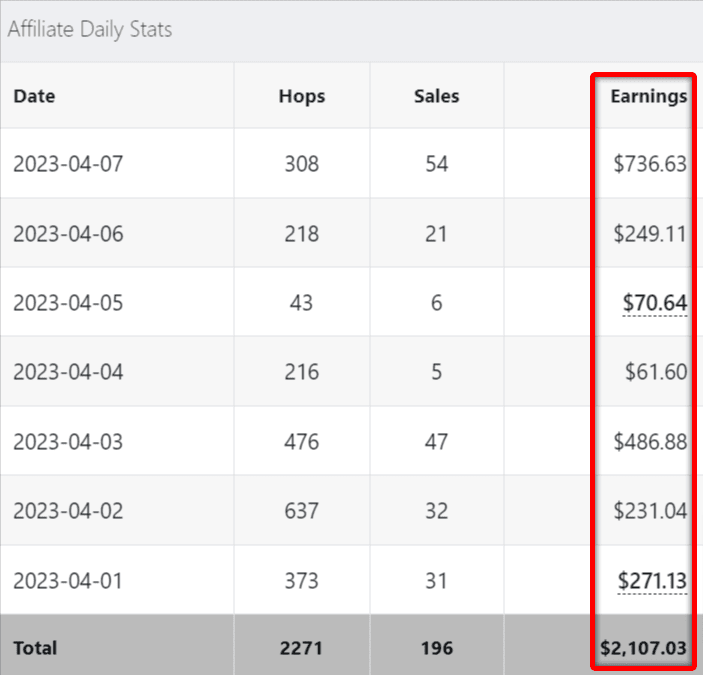Click the Affiliate Daily Stats title
This screenshot has width=703, height=675.
(90, 30)
